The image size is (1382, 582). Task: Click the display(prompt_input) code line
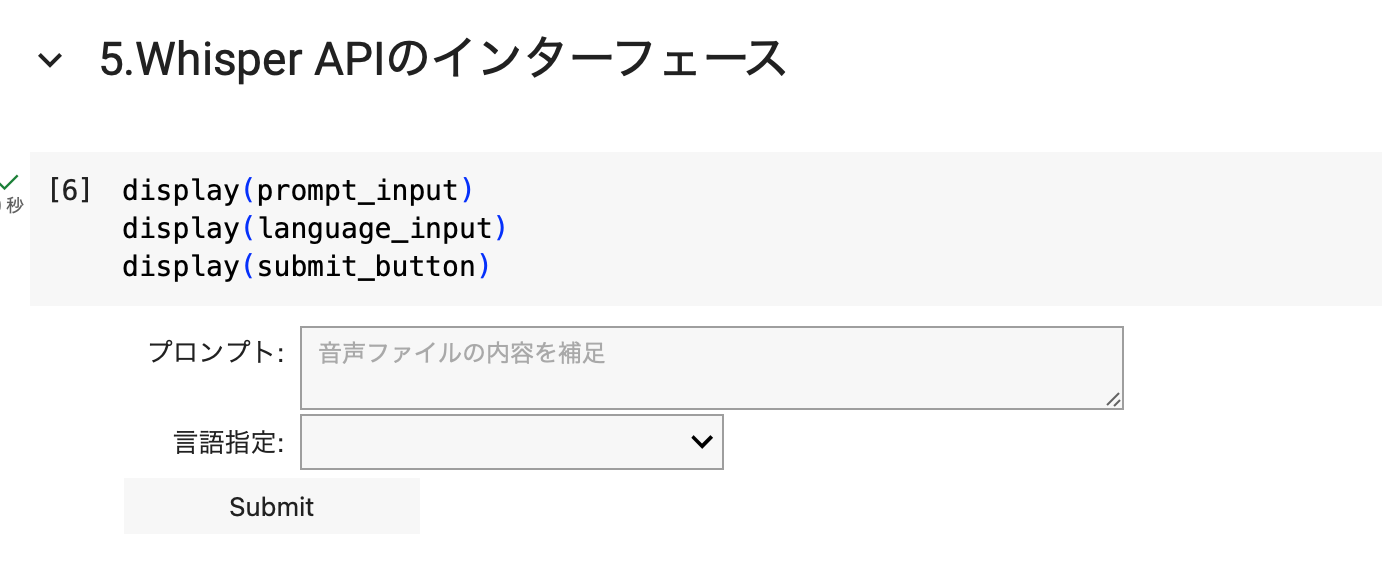pos(297,190)
